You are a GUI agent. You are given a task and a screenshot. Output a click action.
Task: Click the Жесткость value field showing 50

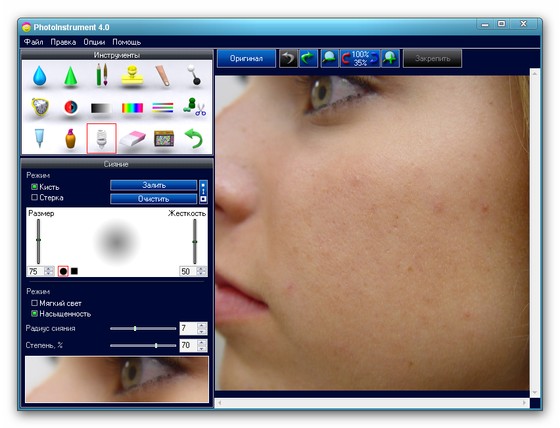[x=188, y=272]
